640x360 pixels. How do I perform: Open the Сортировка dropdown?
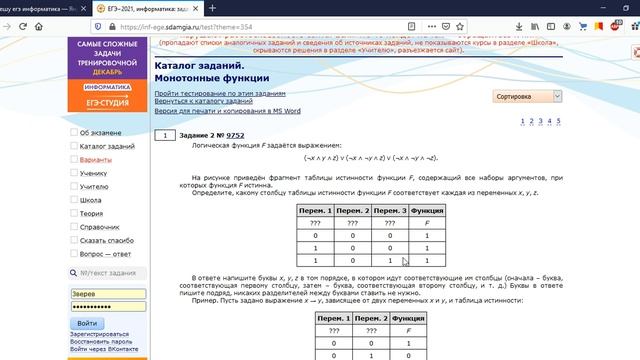tap(527, 96)
